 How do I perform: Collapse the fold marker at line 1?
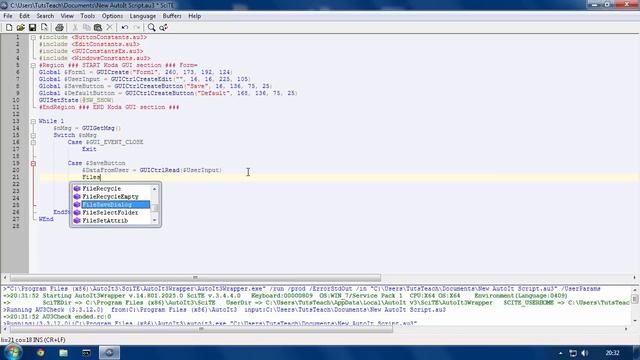[x=33, y=37]
